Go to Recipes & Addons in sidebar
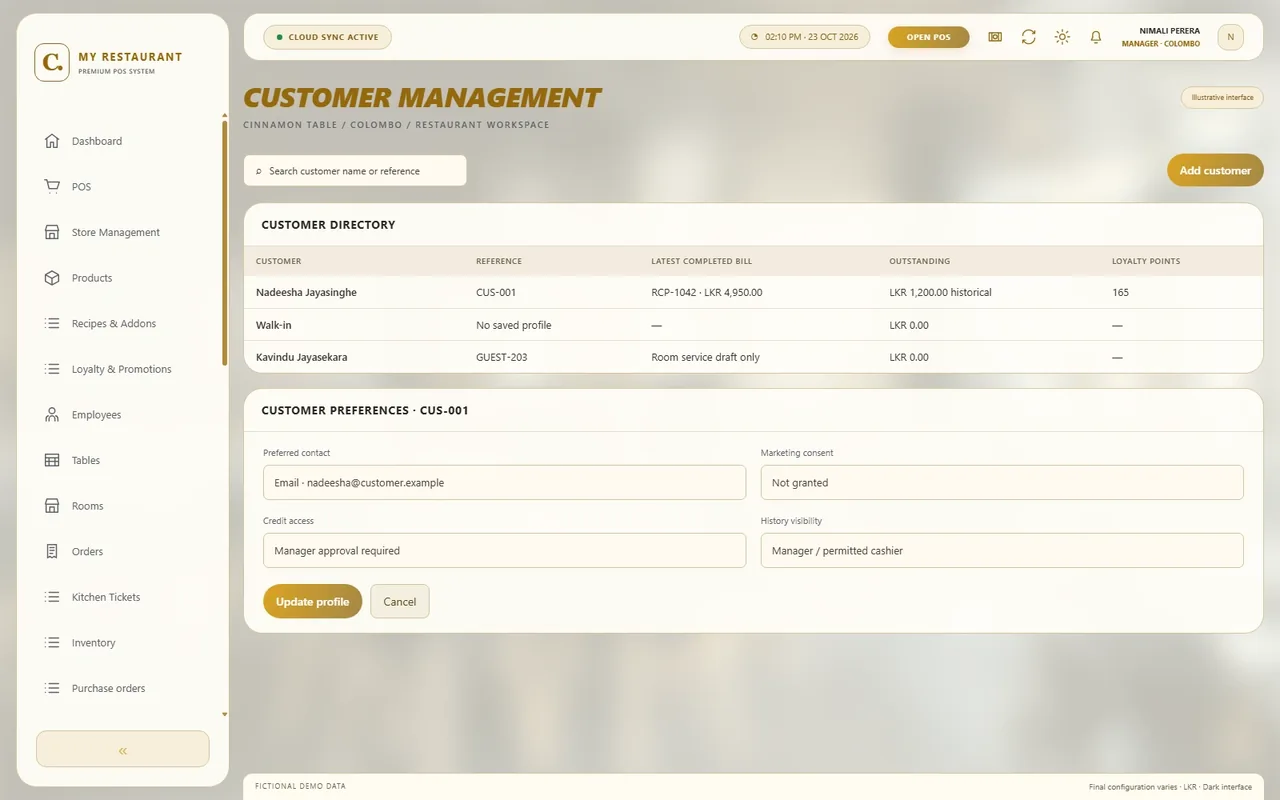Viewport: 1280px width, 800px height. 113,324
